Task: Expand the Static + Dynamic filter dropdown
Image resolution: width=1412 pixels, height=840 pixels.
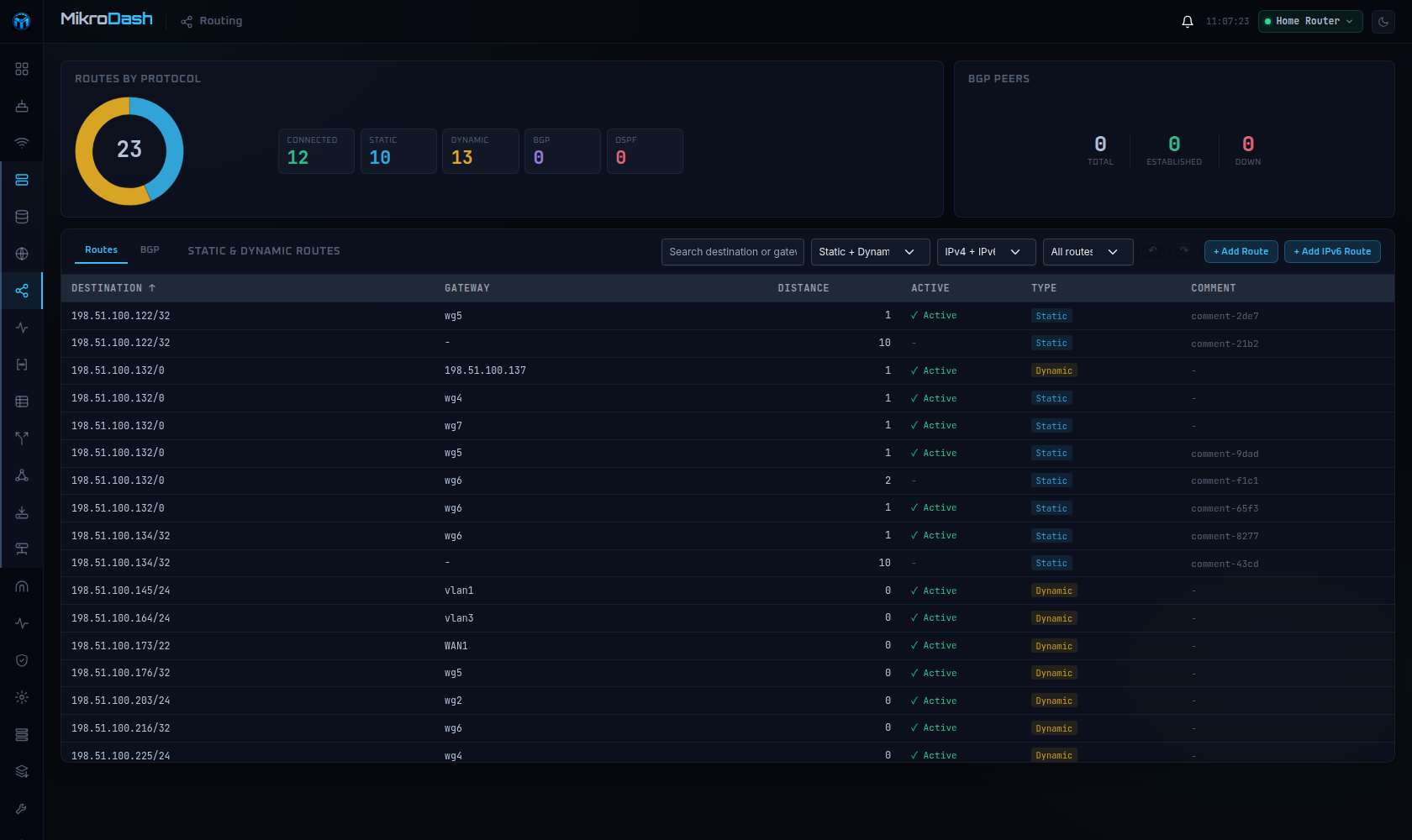Action: click(870, 252)
